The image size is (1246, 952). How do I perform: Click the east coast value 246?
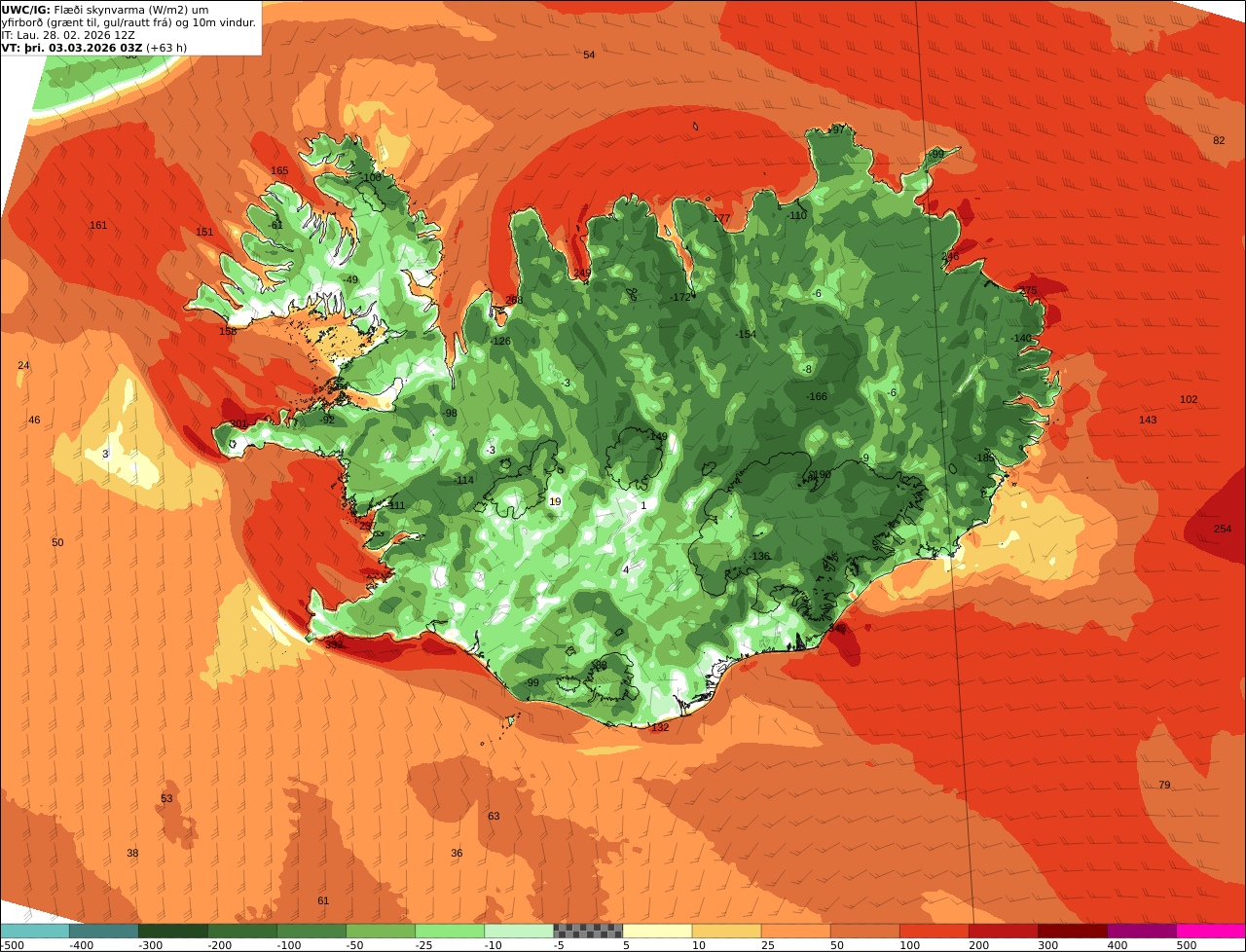pos(950,256)
